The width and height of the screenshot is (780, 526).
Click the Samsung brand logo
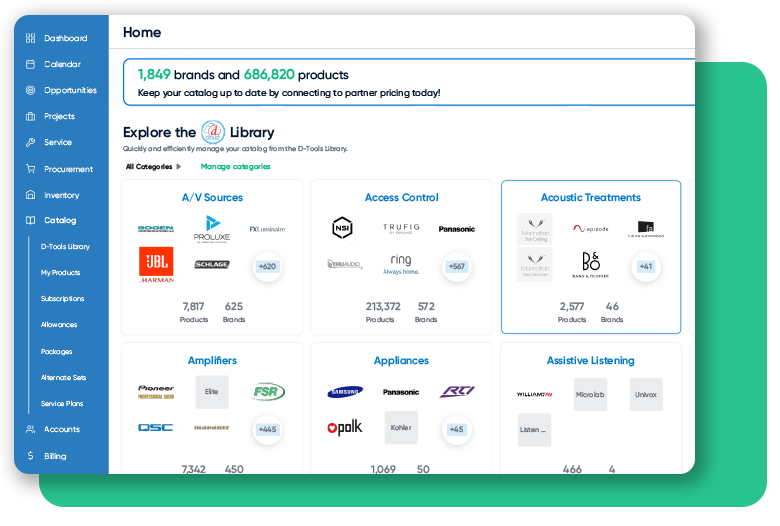click(345, 392)
